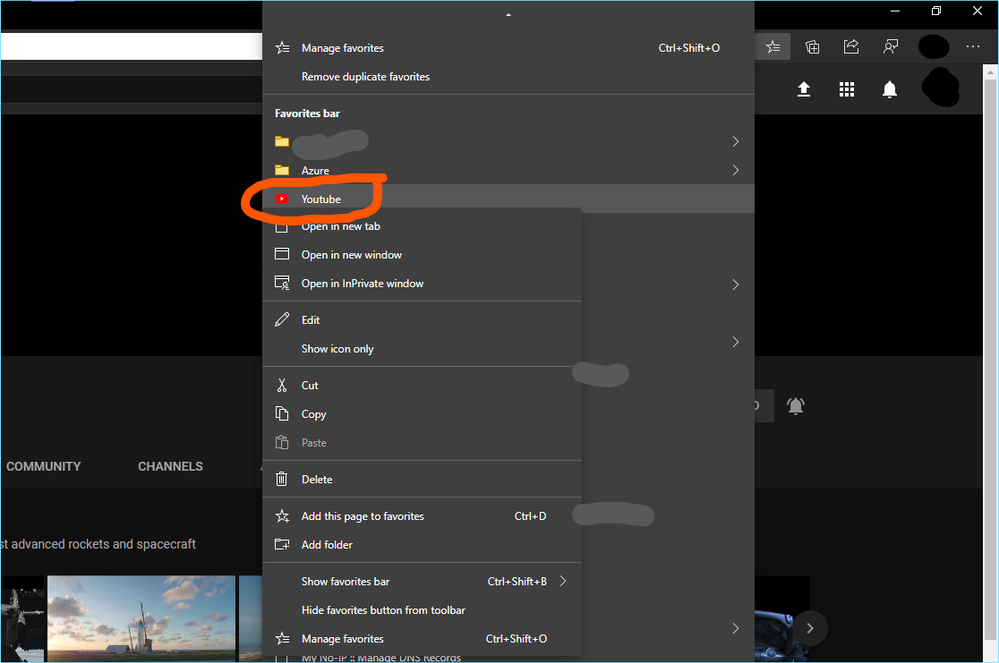The image size is (999, 663).
Task: Click the Favorites star button in Edge toolbar
Action: (x=773, y=46)
